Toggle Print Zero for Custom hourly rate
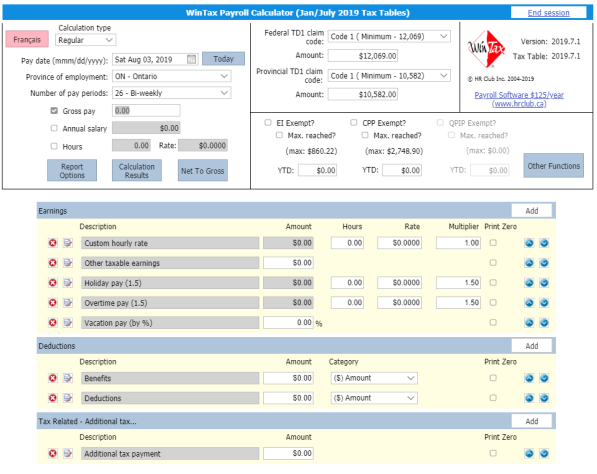Viewport: 597px width, 474px height. [x=493, y=243]
